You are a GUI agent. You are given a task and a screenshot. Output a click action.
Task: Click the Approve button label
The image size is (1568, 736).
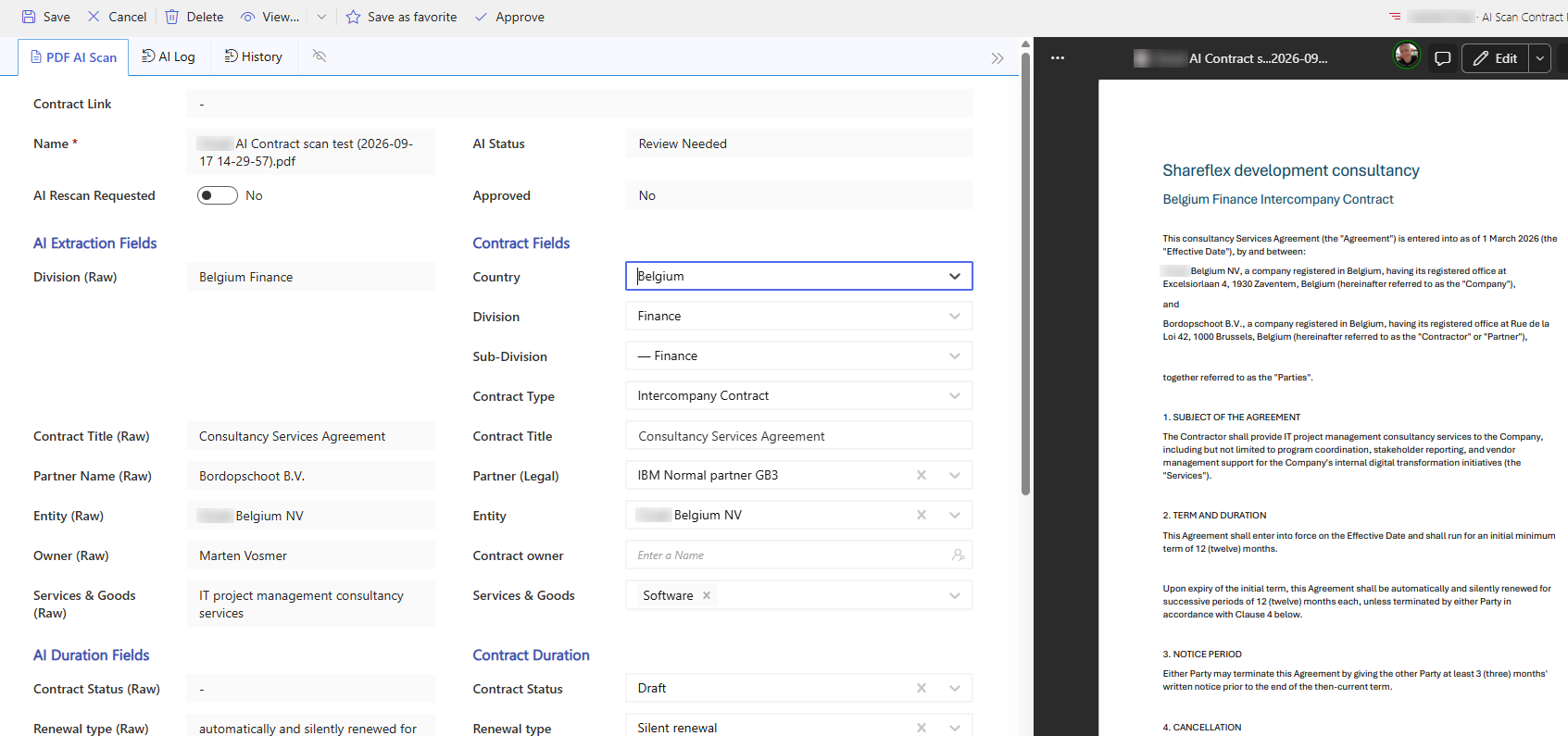521,17
